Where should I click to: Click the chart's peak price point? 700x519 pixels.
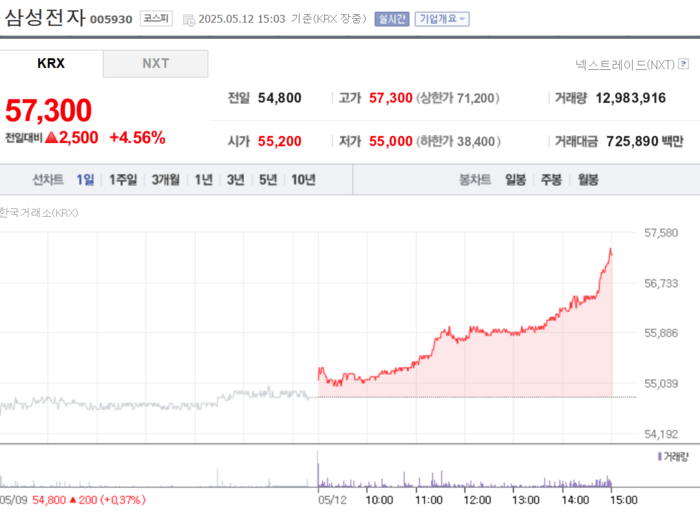pyautogui.click(x=610, y=249)
